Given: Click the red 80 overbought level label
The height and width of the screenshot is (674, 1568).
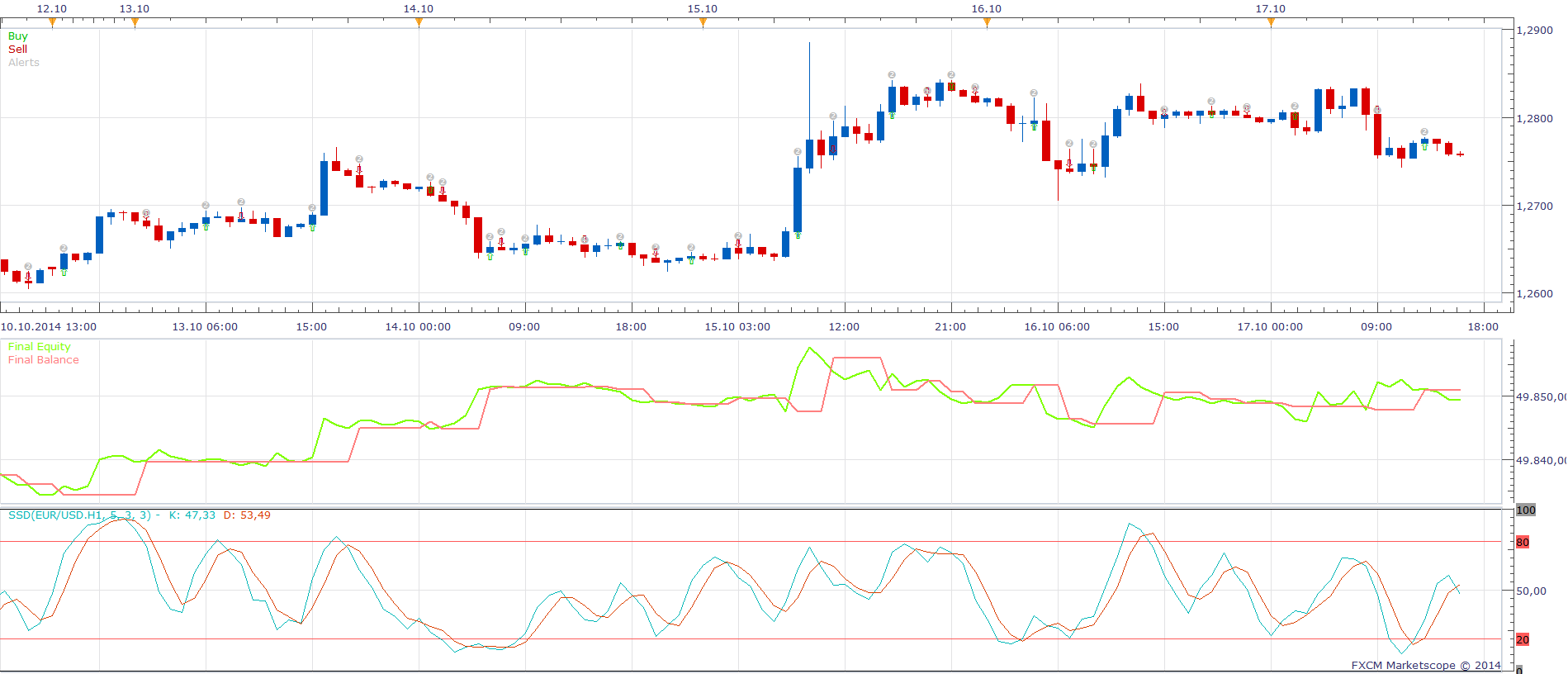Looking at the screenshot, I should pos(1523,543).
